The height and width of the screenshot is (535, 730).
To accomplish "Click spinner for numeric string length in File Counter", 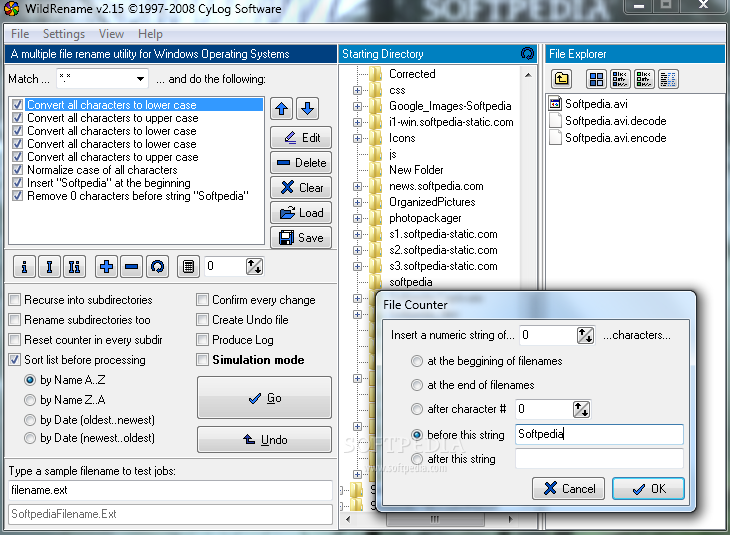I will coord(585,335).
